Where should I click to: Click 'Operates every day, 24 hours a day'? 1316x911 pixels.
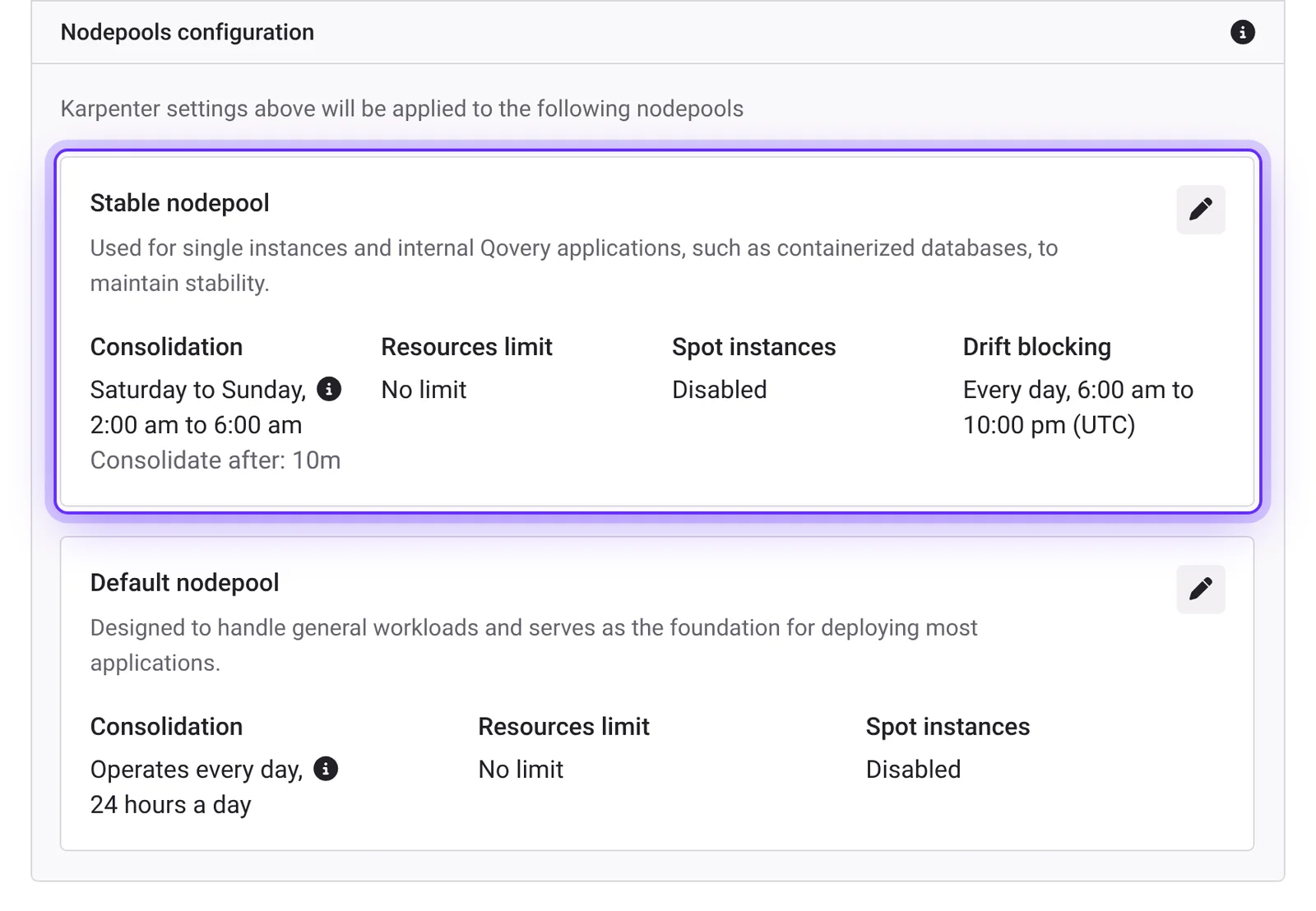(x=197, y=787)
